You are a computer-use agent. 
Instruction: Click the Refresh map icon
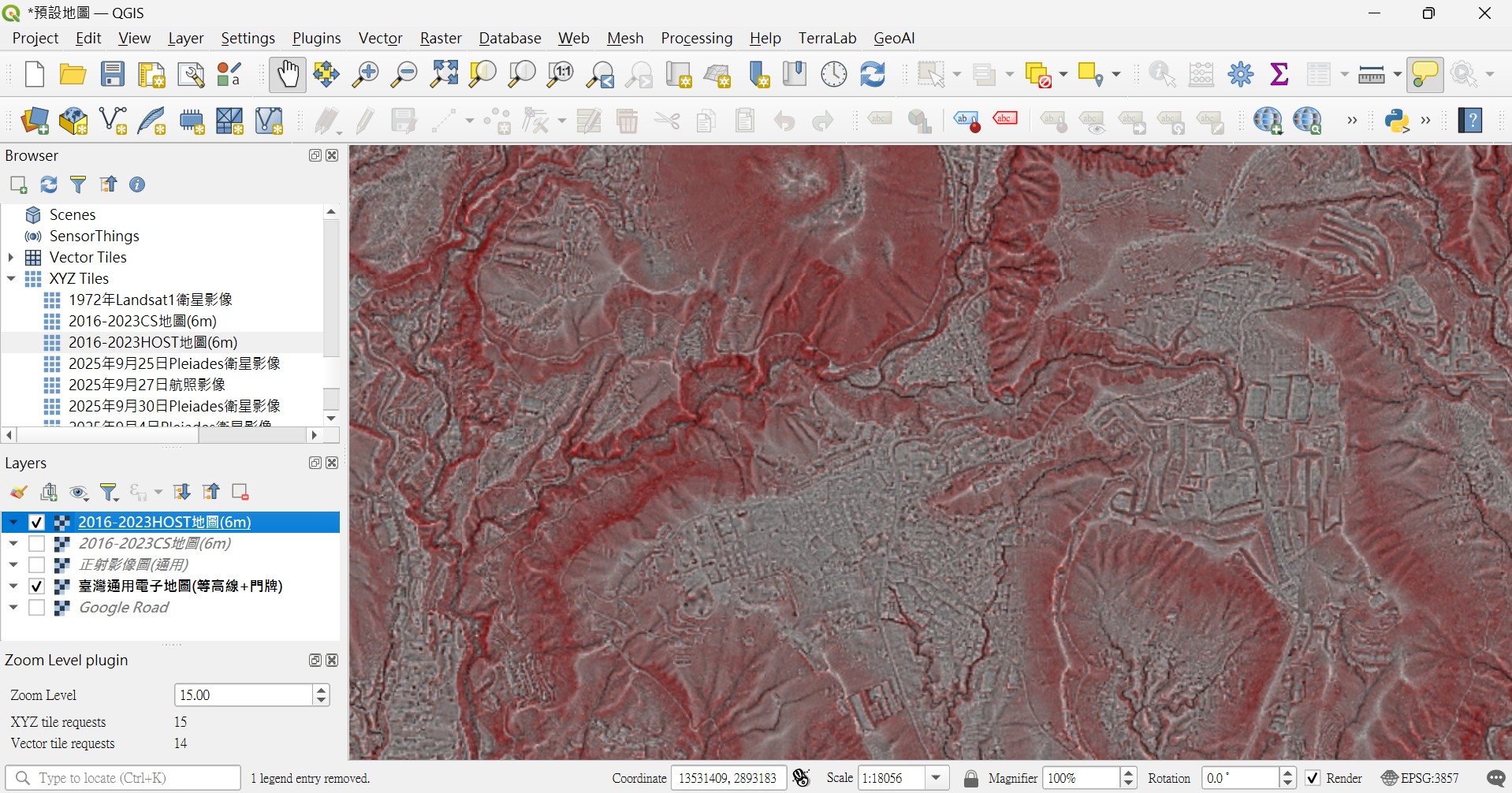(873, 74)
